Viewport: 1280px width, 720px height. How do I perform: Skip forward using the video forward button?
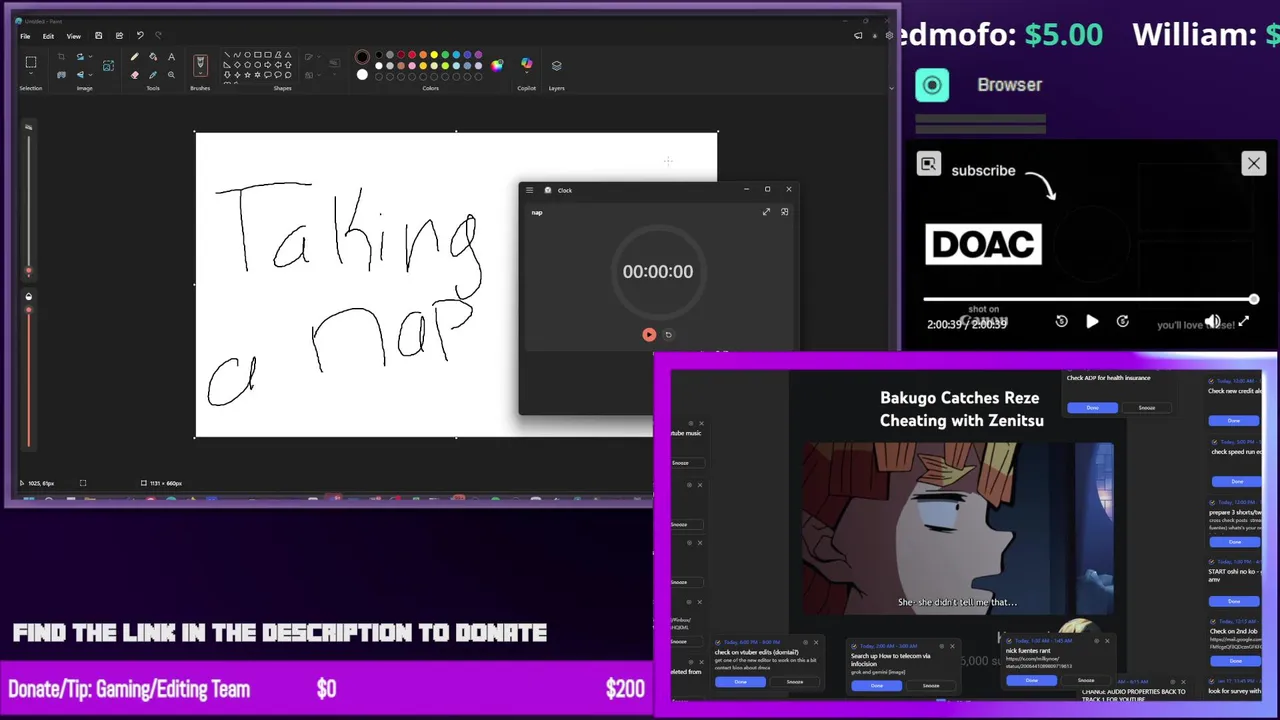click(1122, 322)
